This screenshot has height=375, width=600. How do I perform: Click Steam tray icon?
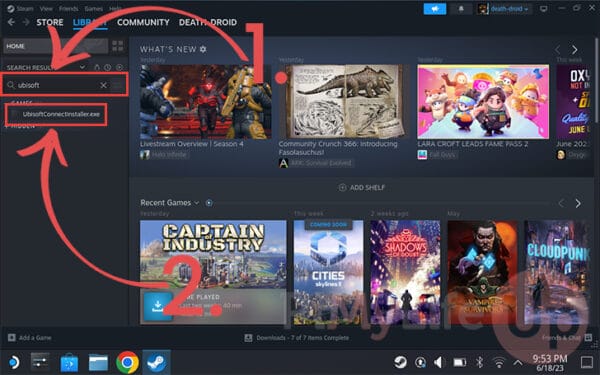[x=400, y=362]
